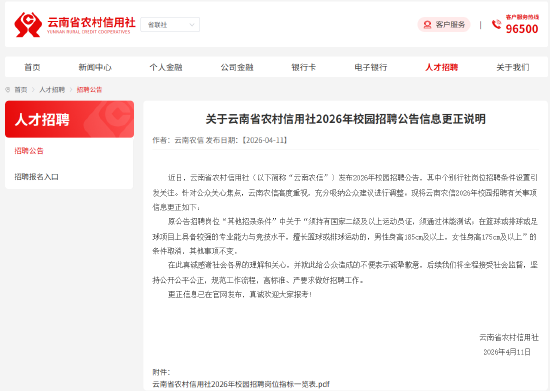The width and height of the screenshot is (550, 391).
Task: Click the red 人才招聘 sidebar header
Action: point(69,119)
